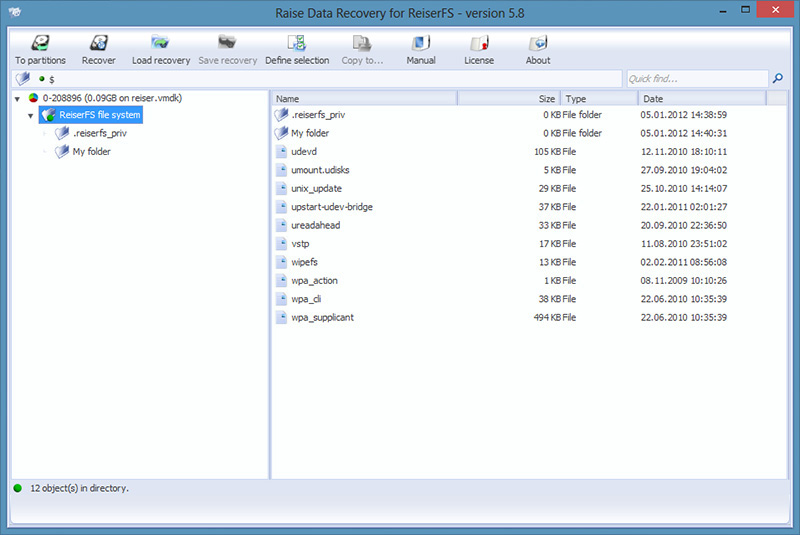Screen dimensions: 800x535
Task: Click the '494 KB' size cell
Action: [x=547, y=317]
